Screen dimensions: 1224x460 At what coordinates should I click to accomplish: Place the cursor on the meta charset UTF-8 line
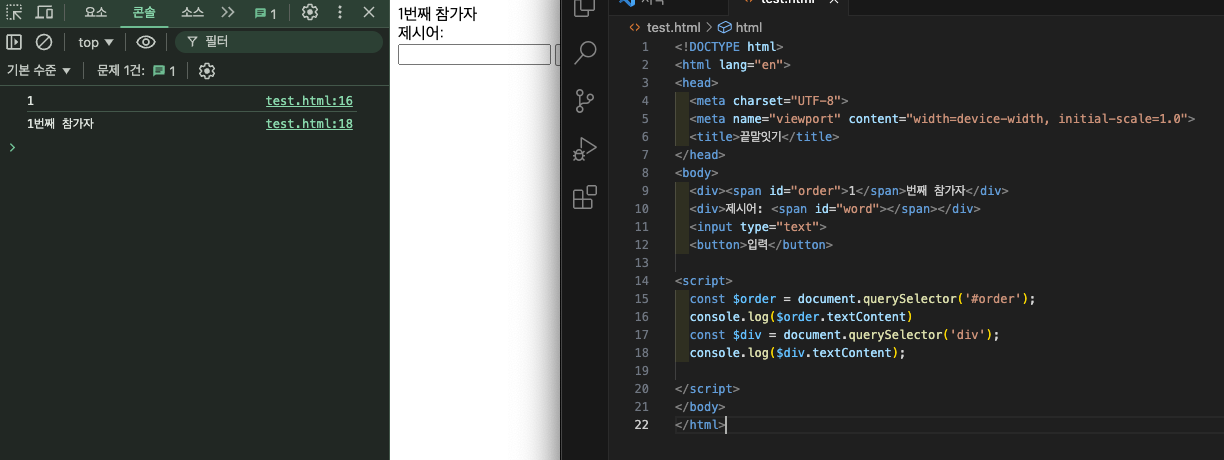[x=769, y=100]
